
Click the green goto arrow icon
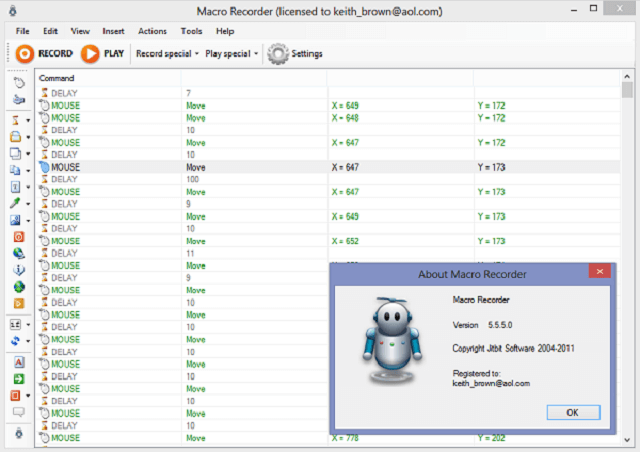(18, 379)
